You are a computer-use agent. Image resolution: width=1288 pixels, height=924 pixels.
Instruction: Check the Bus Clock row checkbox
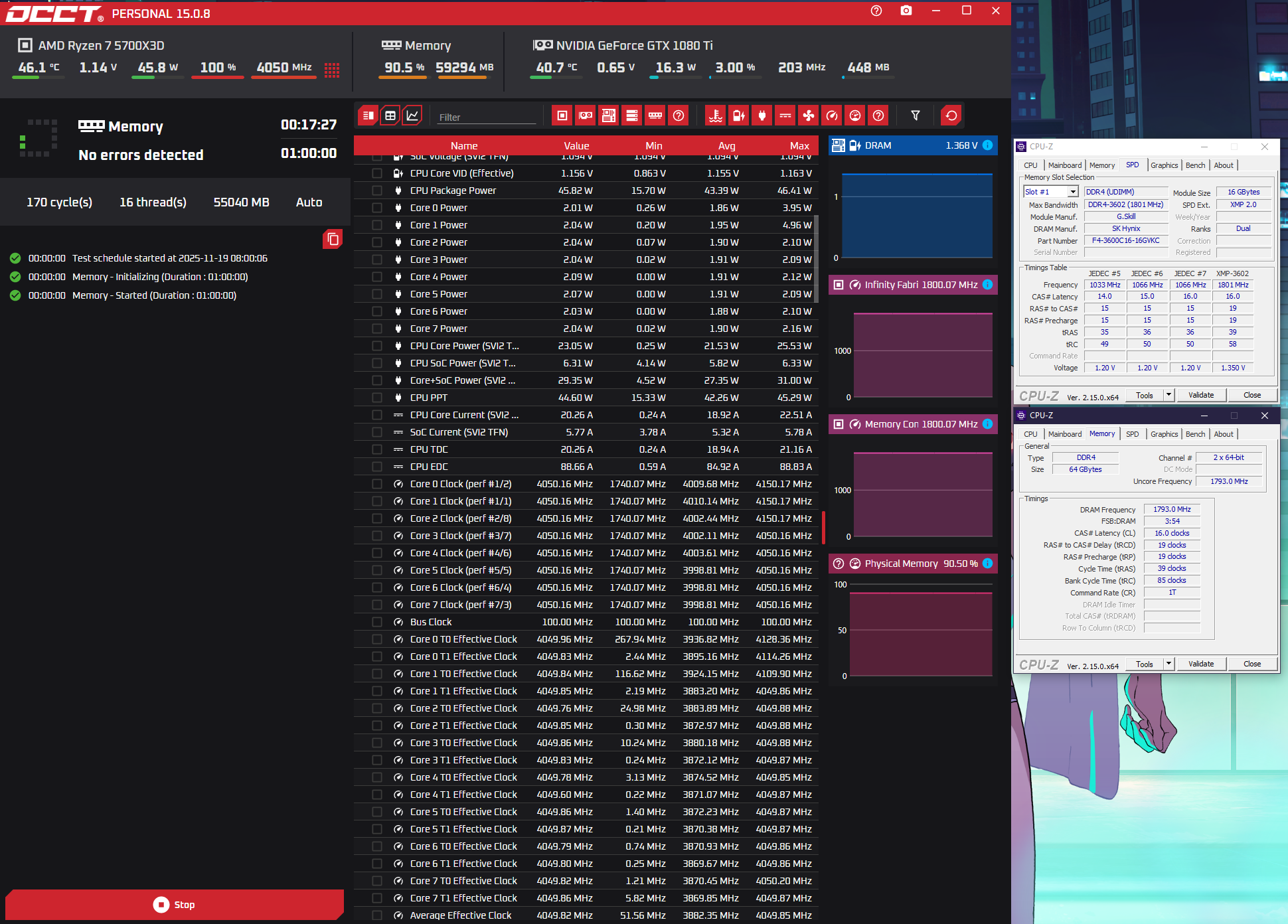(377, 622)
